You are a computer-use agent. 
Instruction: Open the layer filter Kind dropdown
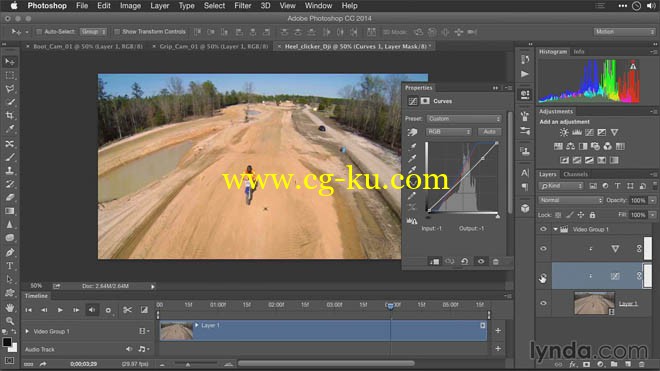point(562,186)
